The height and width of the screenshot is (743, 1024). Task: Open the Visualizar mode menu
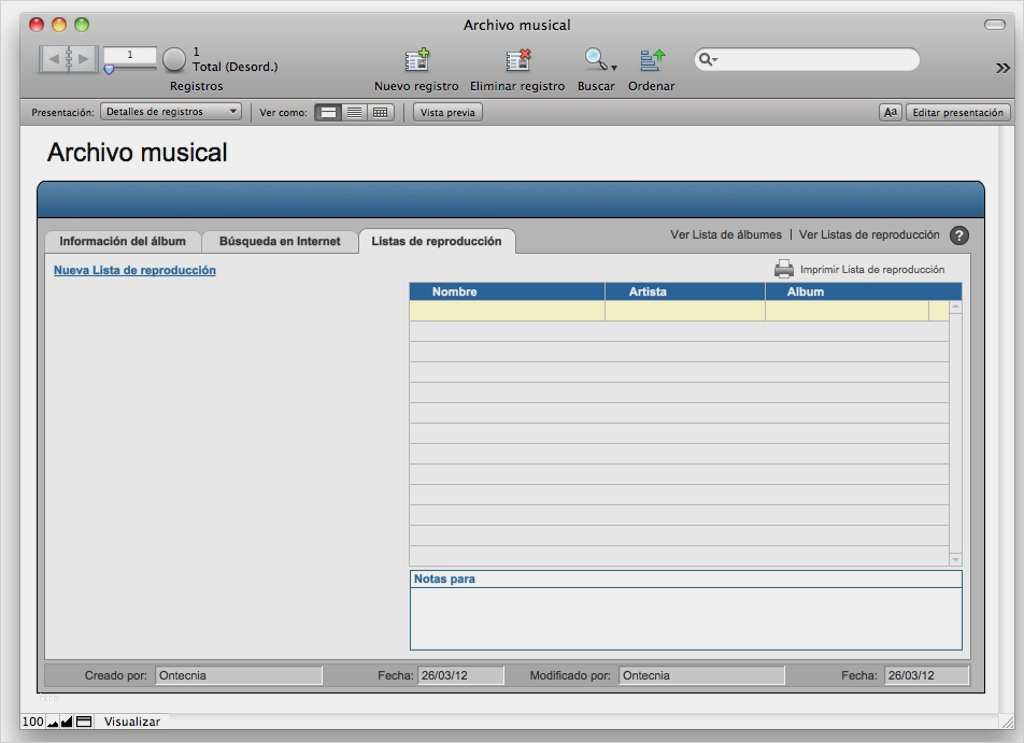131,721
